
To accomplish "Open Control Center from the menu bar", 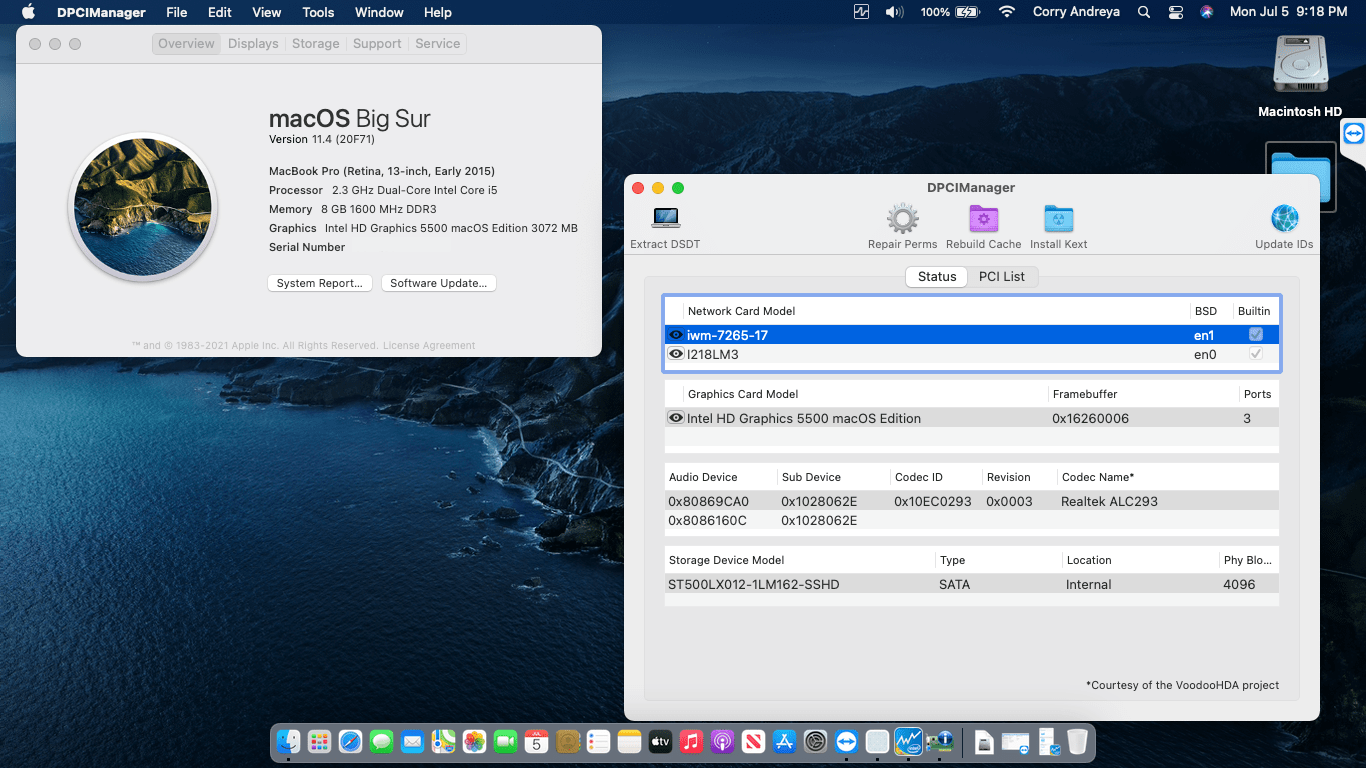I will 1176,12.
